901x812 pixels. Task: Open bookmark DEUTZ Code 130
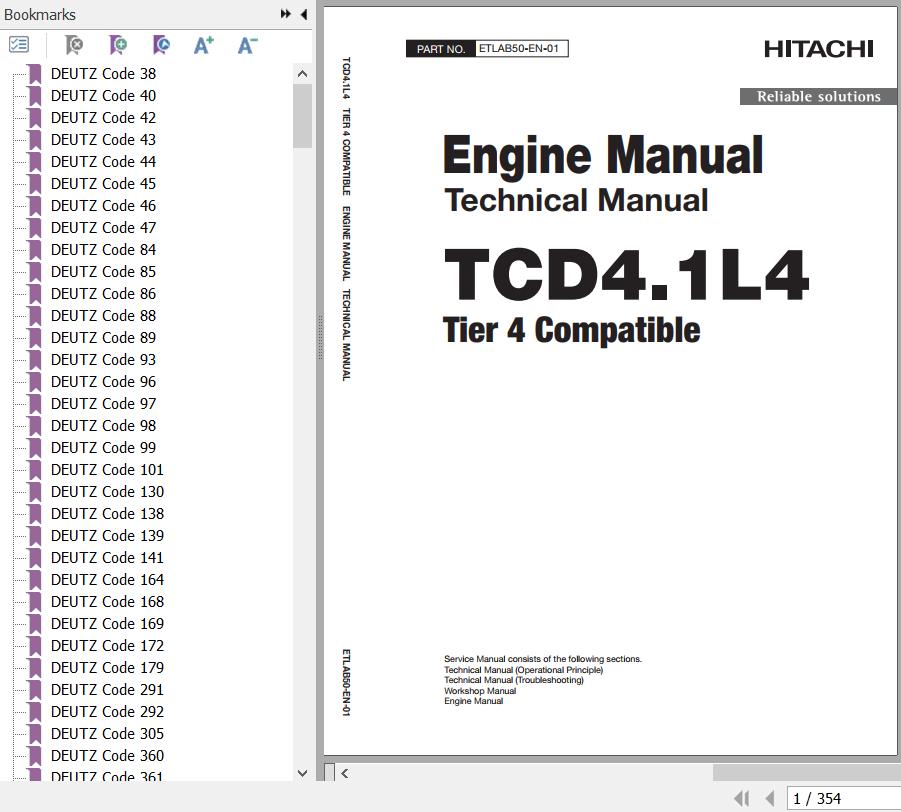107,491
